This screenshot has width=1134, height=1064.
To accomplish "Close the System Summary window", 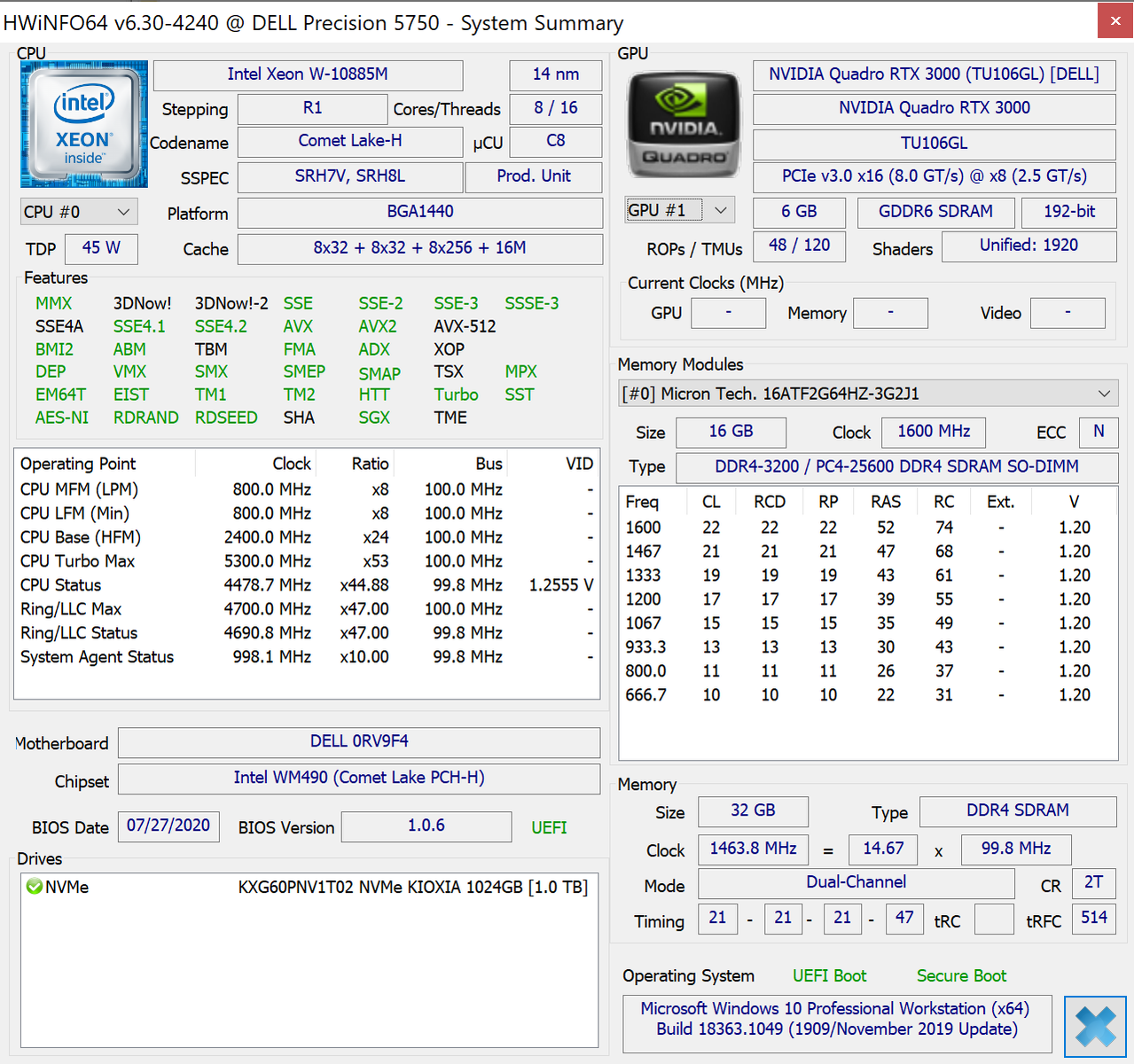I will 1115,21.
